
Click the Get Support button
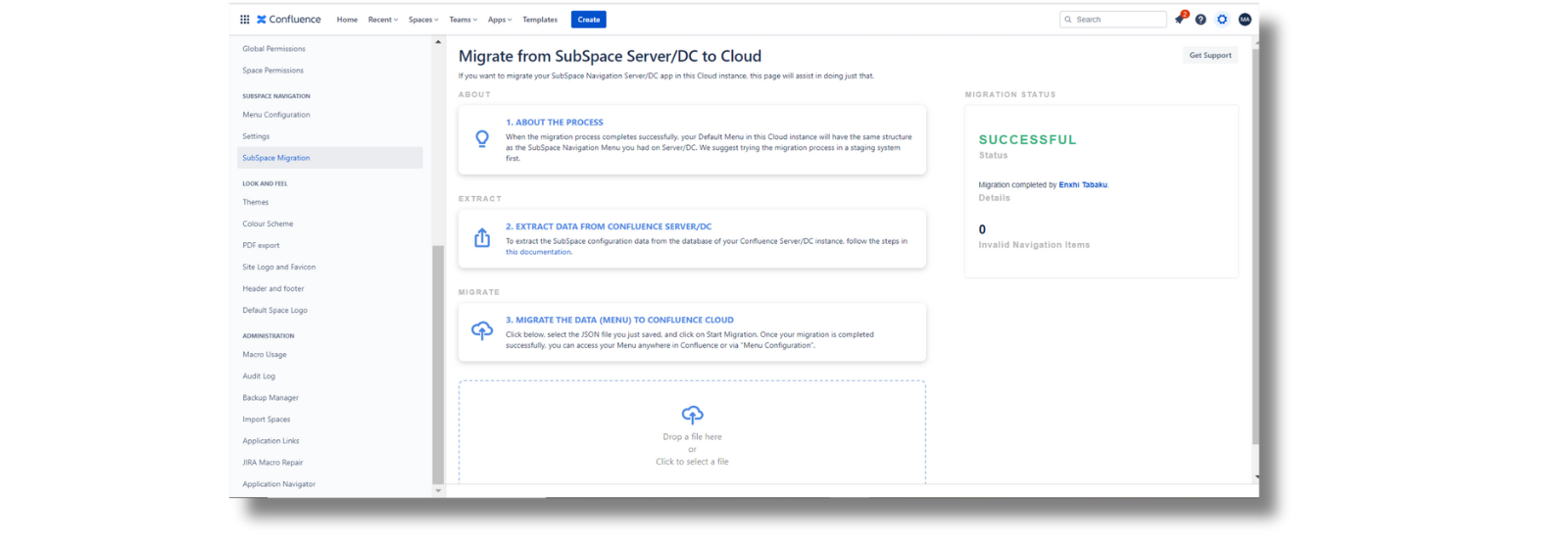point(1210,56)
